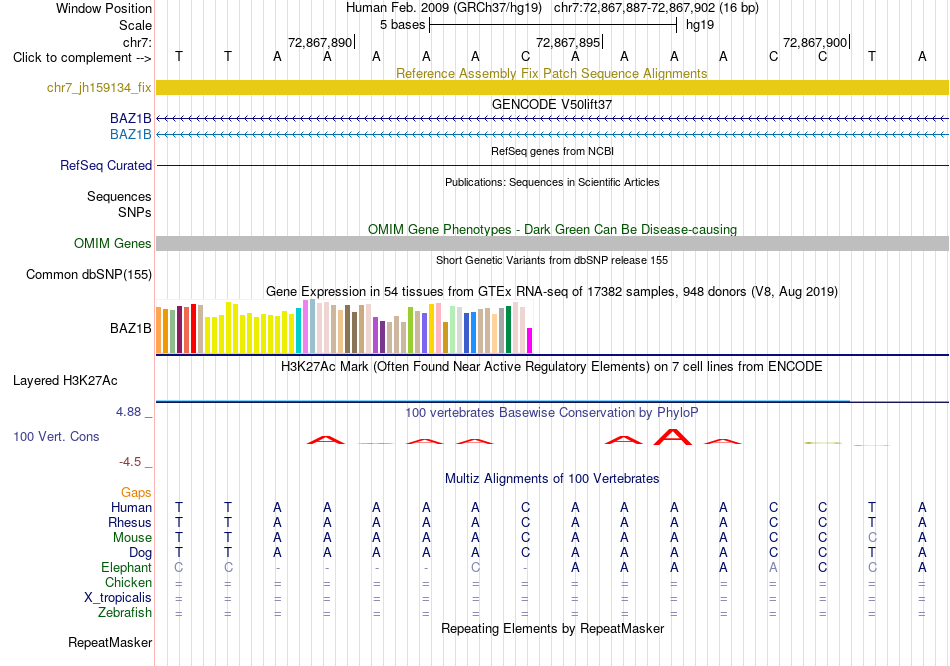Open the chr7_jh159134_fix track label
This screenshot has width=950, height=666.
click(99, 87)
